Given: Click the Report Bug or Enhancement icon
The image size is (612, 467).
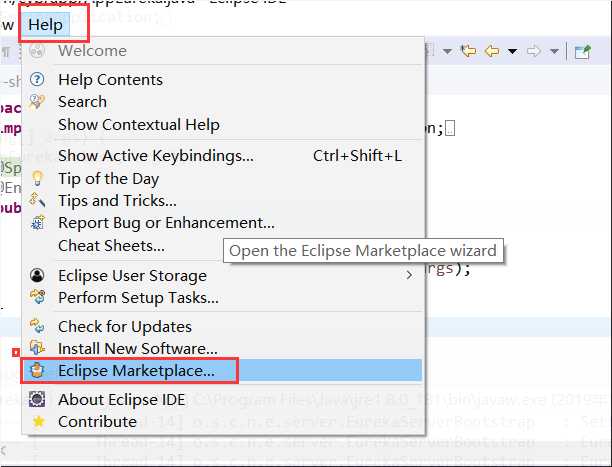Looking at the screenshot, I should [38, 223].
